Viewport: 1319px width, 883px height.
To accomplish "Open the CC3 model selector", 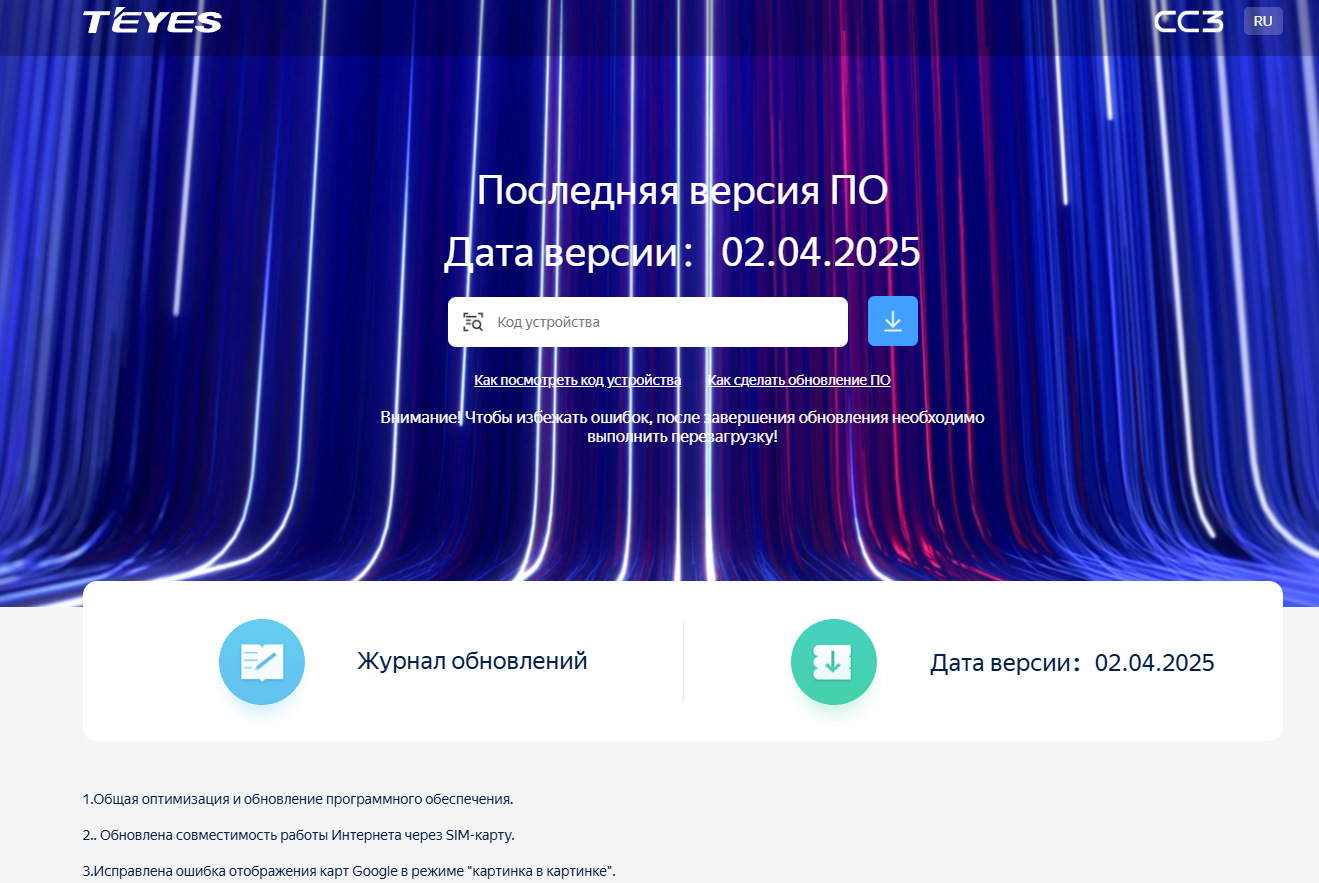I will (x=1188, y=21).
